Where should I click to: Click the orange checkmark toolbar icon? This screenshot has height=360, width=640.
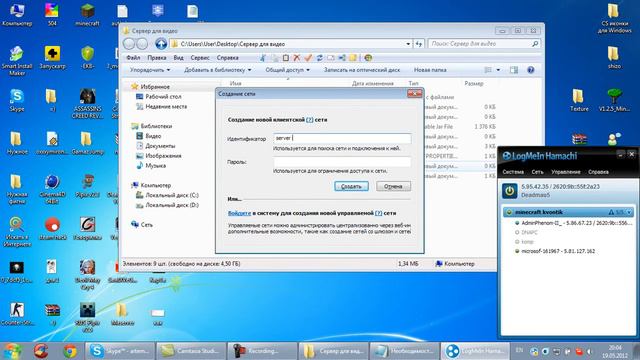pyautogui.click(x=308, y=58)
